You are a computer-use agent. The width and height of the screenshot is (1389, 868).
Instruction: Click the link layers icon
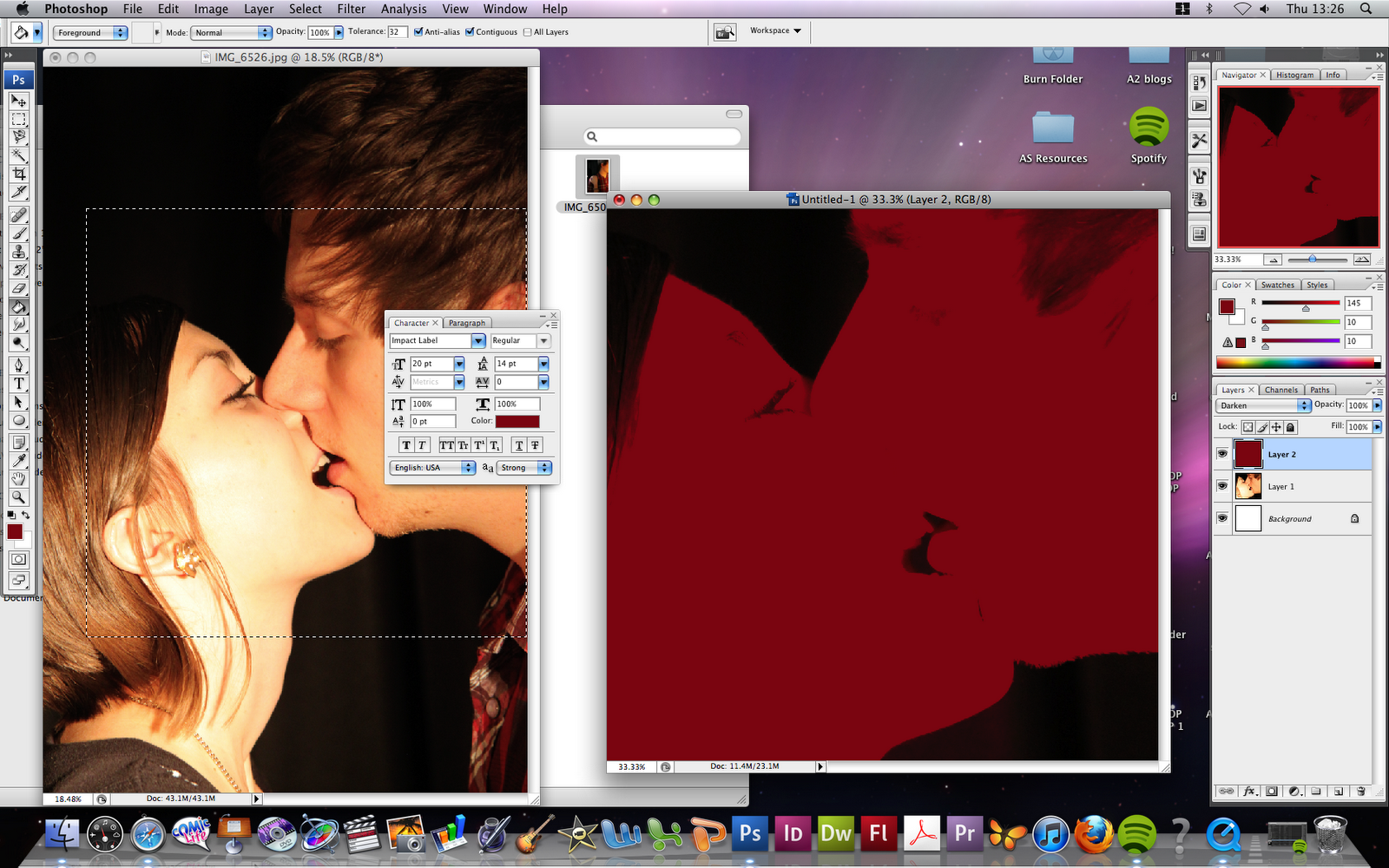[1226, 792]
